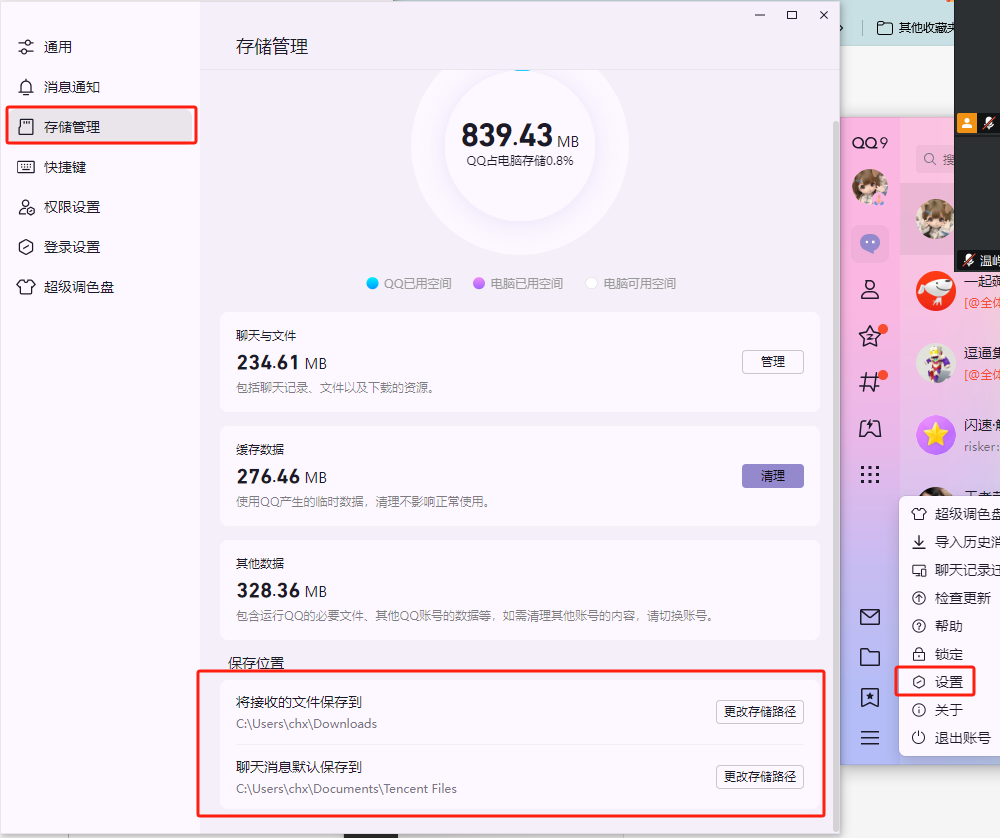Click the orange person icon in the dark overlay
The width and height of the screenshot is (1000, 838).
[x=967, y=123]
